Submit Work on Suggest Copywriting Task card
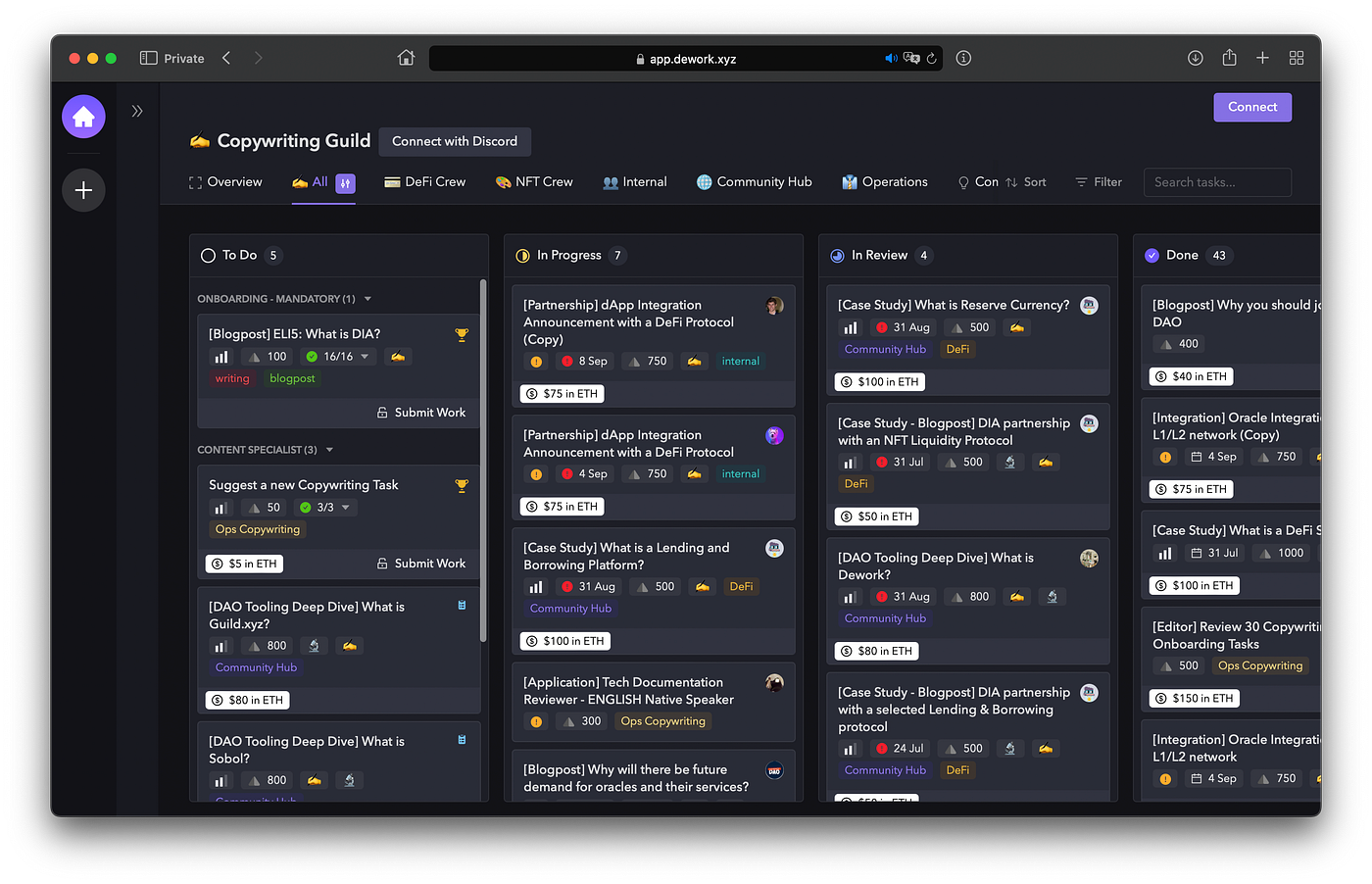 pyautogui.click(x=421, y=564)
